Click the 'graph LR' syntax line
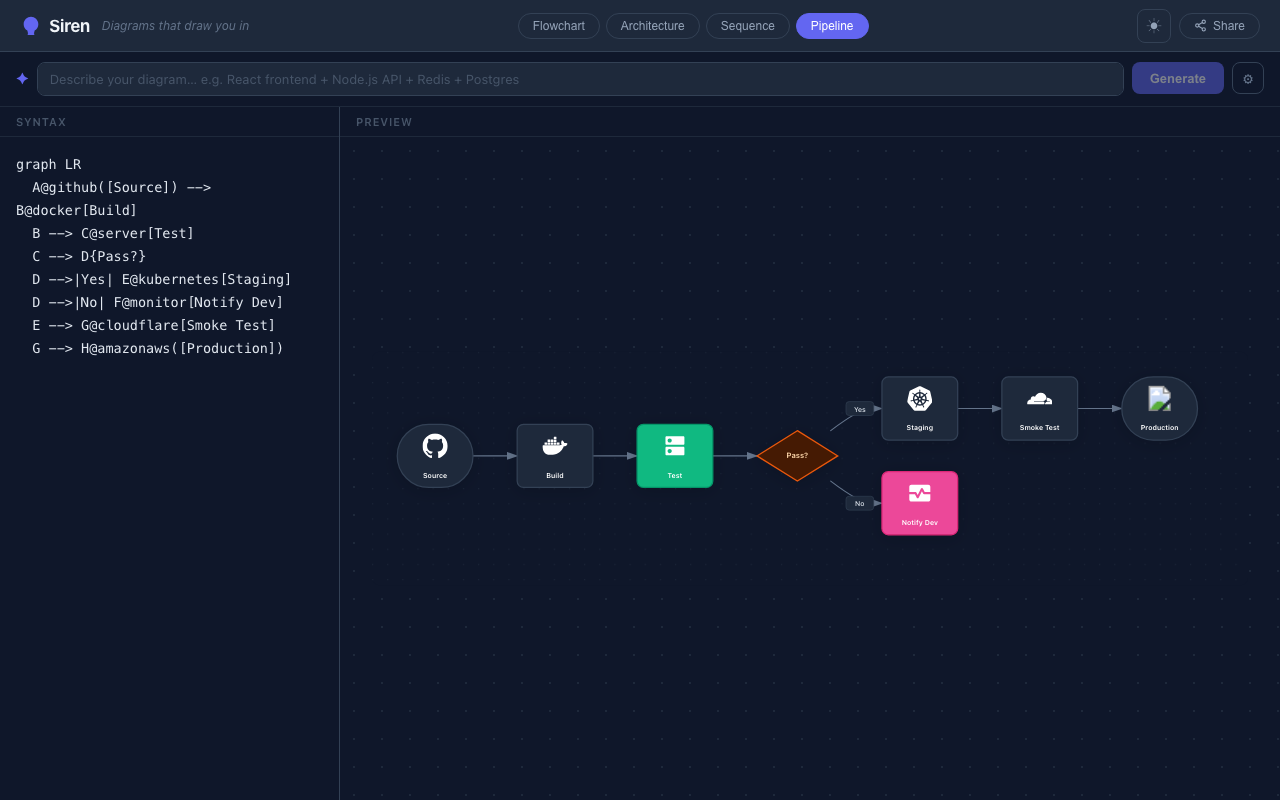This screenshot has height=800, width=1280. tap(49, 164)
